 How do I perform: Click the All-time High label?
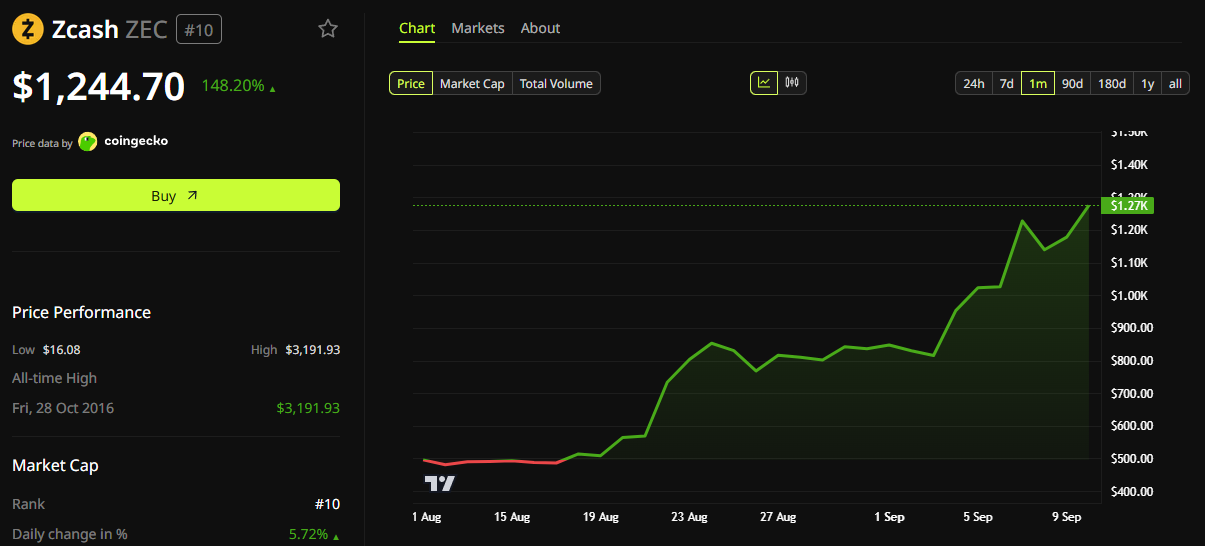[54, 378]
